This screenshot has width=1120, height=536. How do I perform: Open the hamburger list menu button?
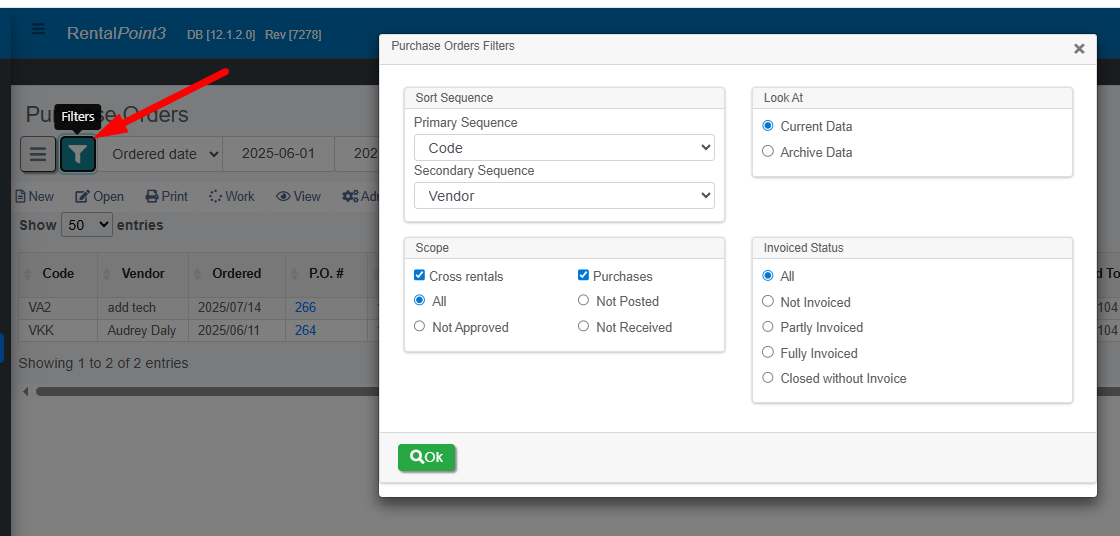(x=38, y=154)
